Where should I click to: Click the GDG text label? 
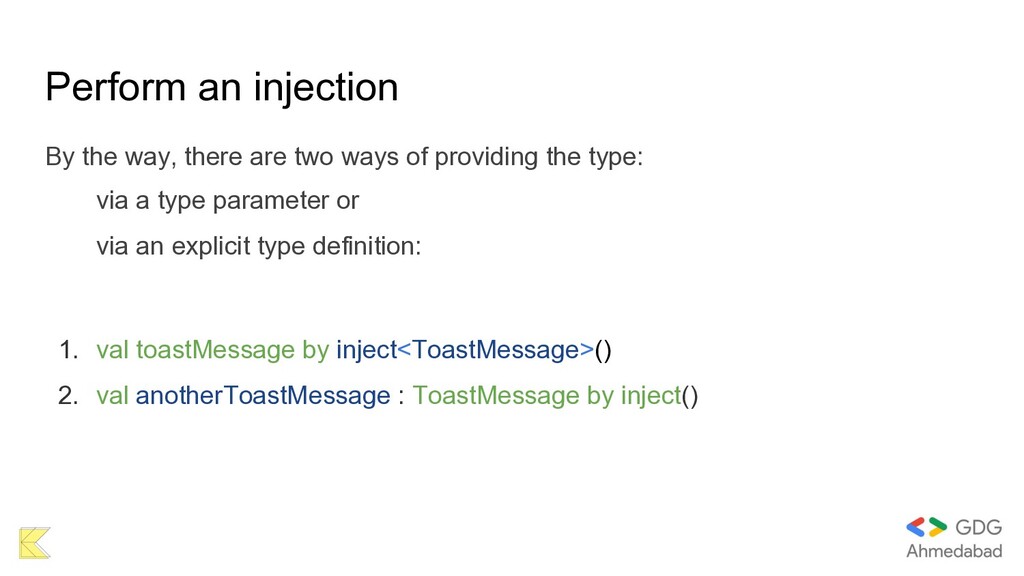tap(978, 527)
